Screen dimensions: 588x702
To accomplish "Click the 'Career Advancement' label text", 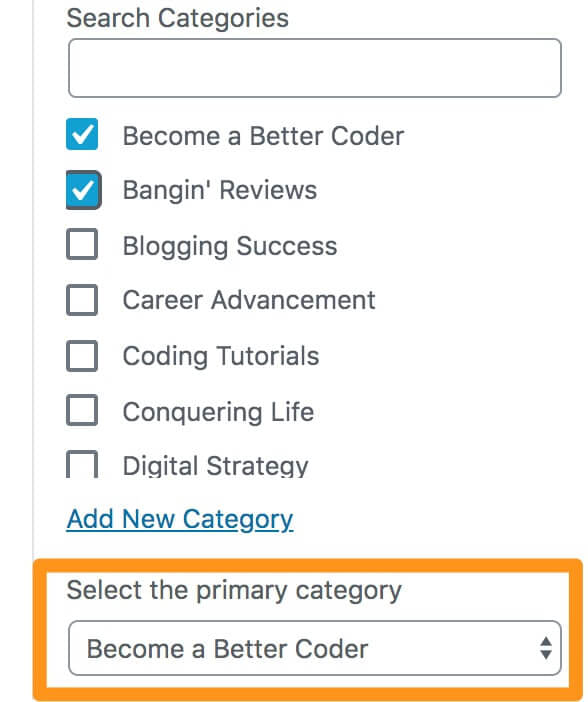I will [x=249, y=300].
